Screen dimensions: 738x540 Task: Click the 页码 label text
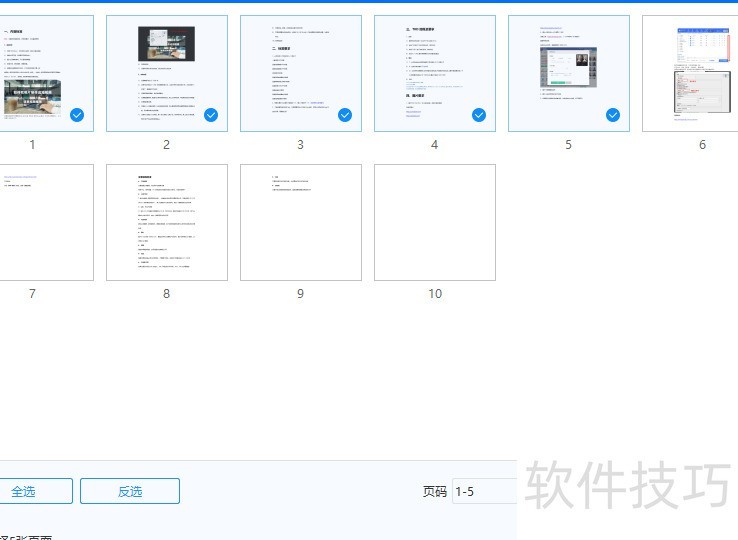(434, 492)
